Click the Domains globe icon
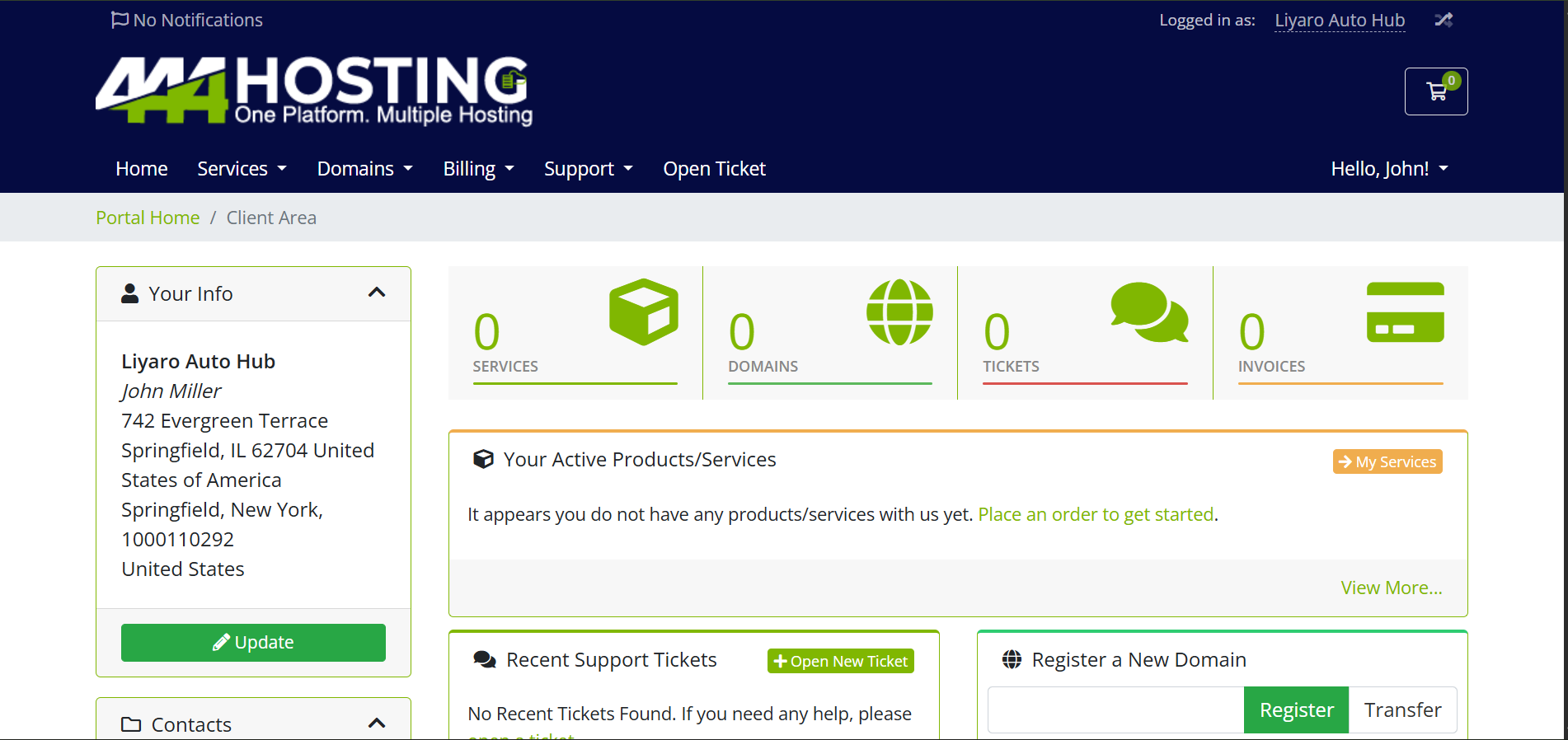The width and height of the screenshot is (1568, 740). (x=899, y=312)
